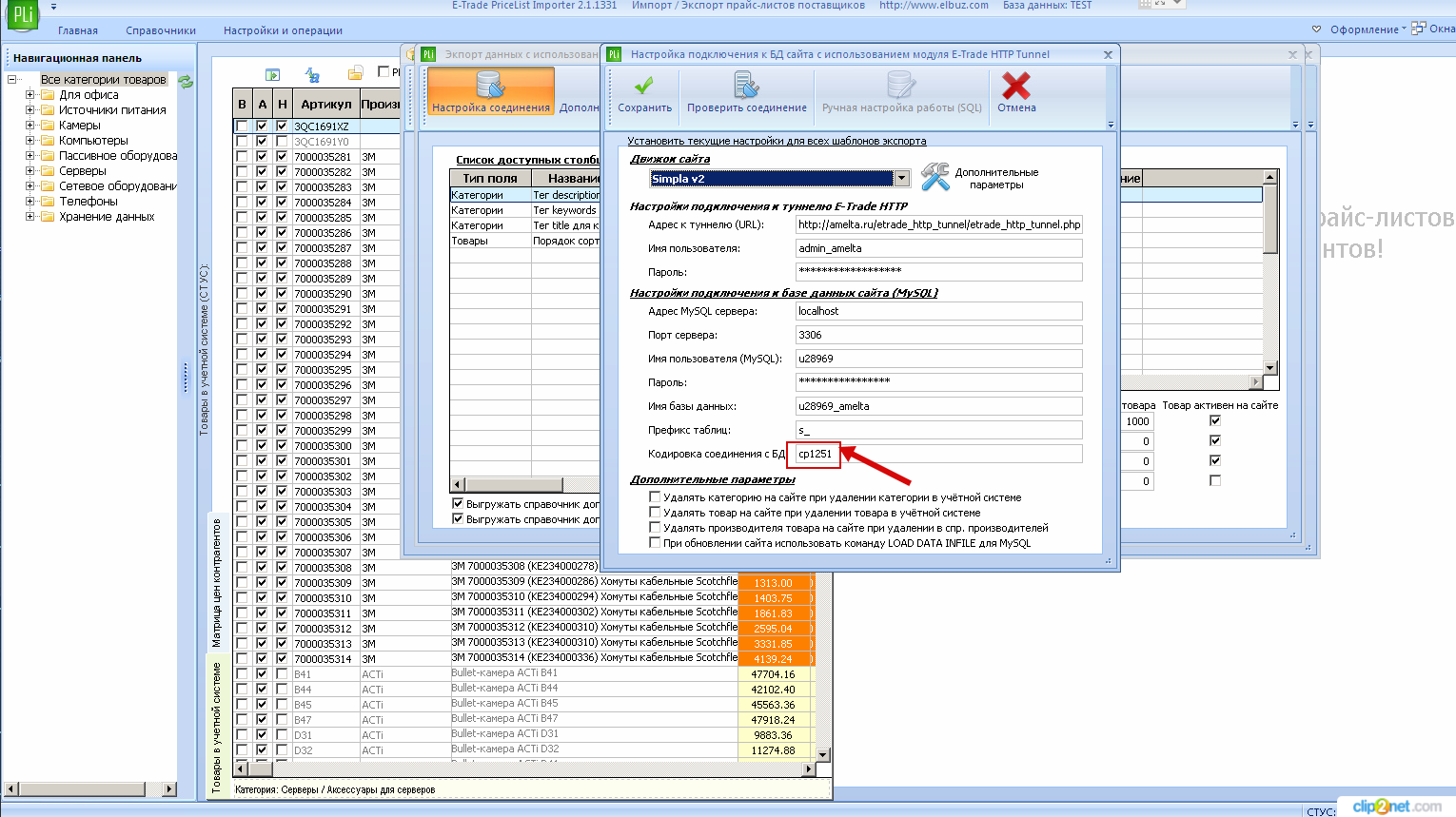
Task: Click the red X Отмена icon
Action: tap(1016, 86)
